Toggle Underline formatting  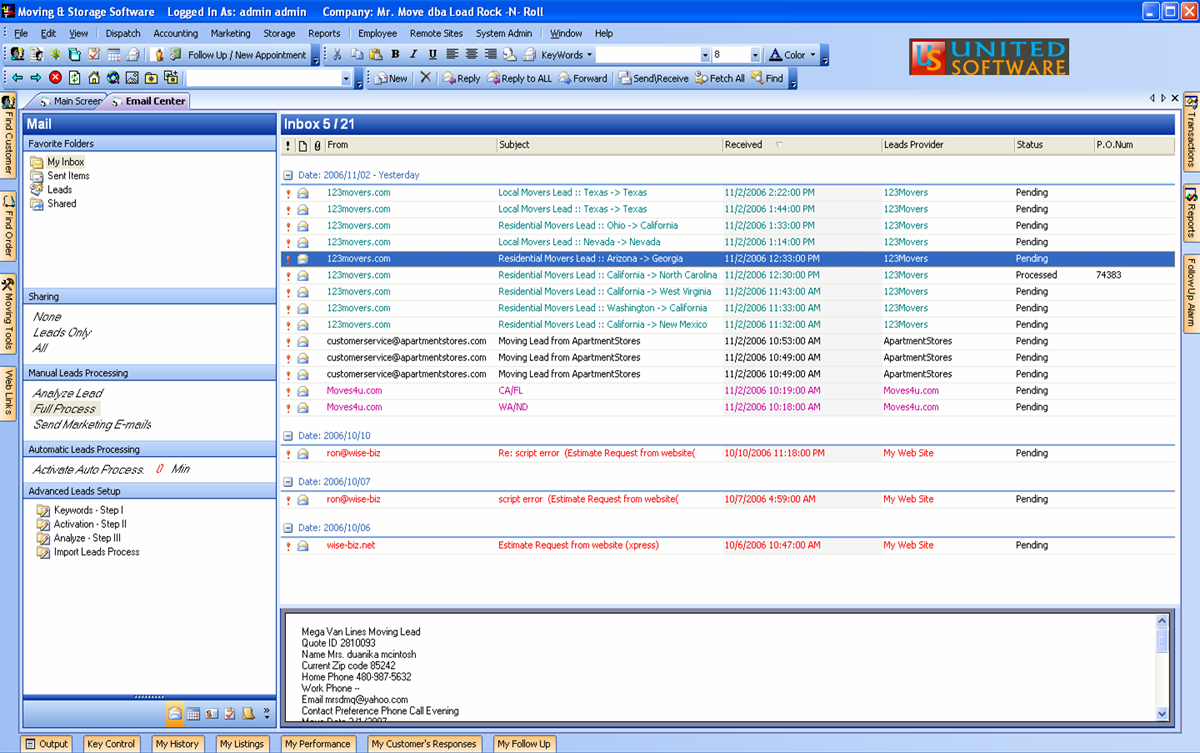click(432, 55)
